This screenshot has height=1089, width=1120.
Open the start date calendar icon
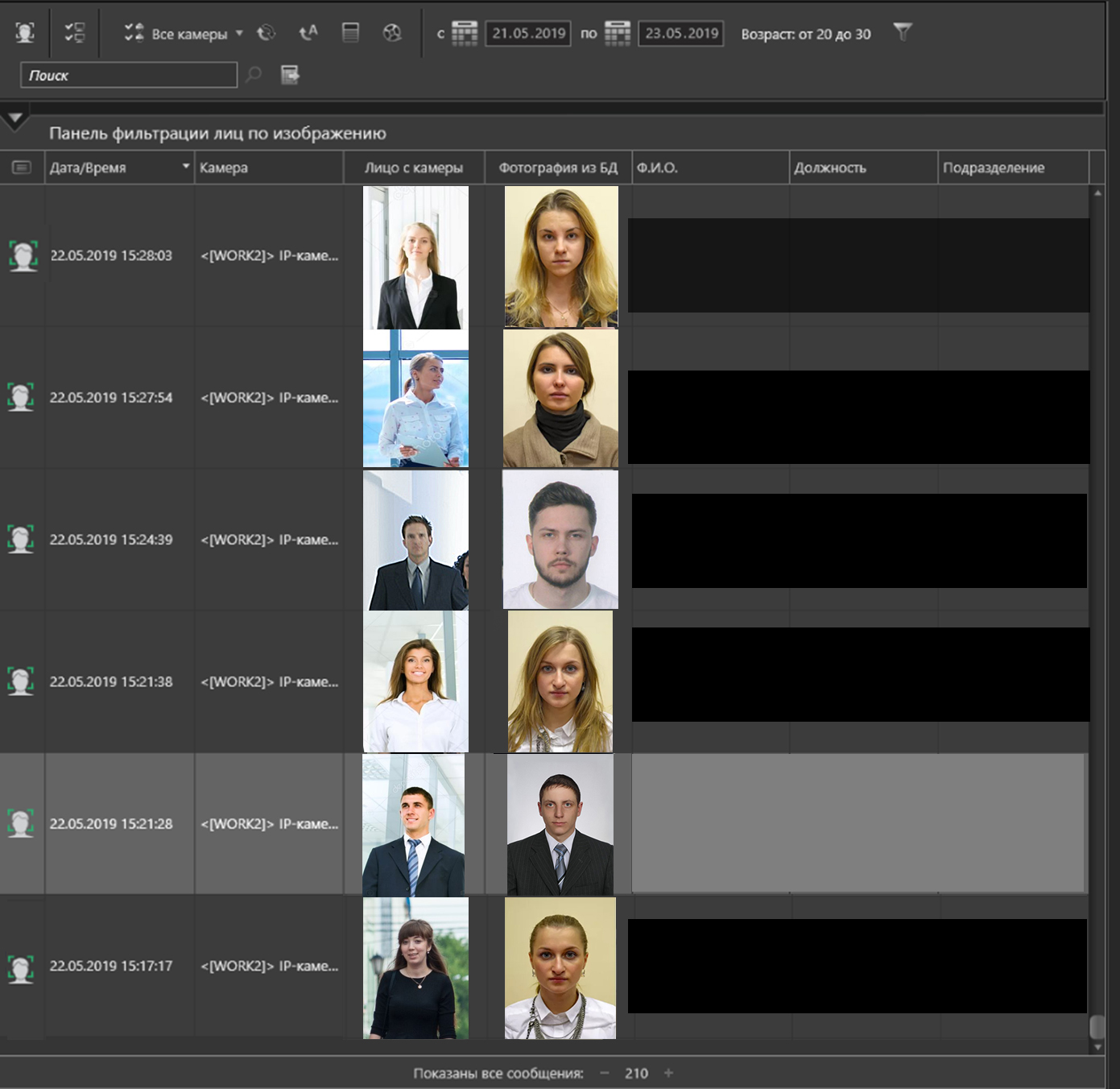[465, 32]
